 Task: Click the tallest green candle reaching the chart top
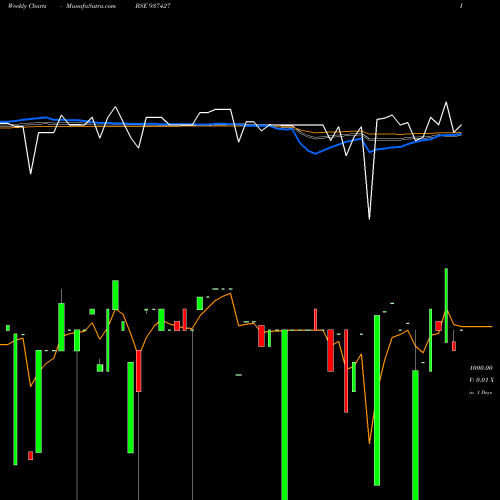pyautogui.click(x=446, y=305)
